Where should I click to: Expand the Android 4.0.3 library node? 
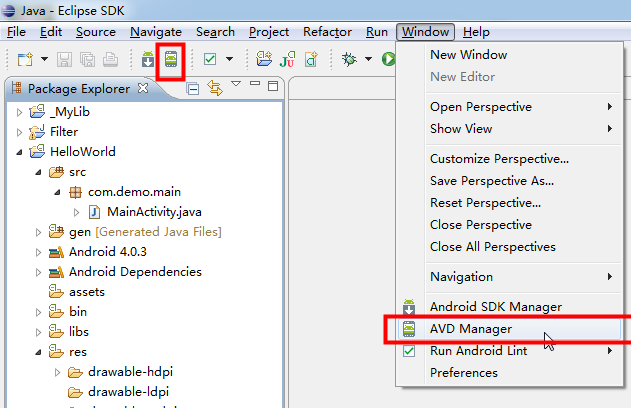click(x=38, y=252)
